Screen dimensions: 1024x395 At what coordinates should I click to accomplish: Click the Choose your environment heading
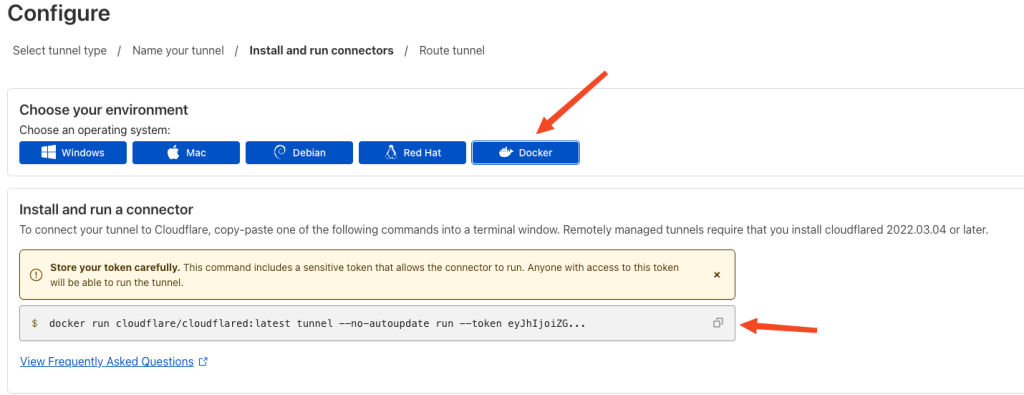104,109
